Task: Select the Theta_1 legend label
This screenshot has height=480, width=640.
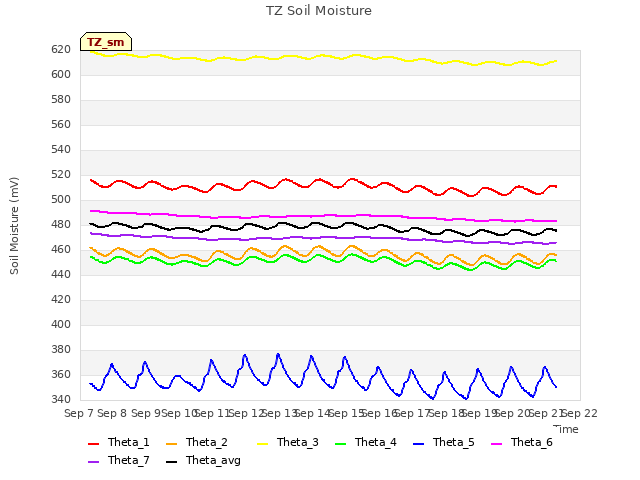Action: tap(129, 442)
